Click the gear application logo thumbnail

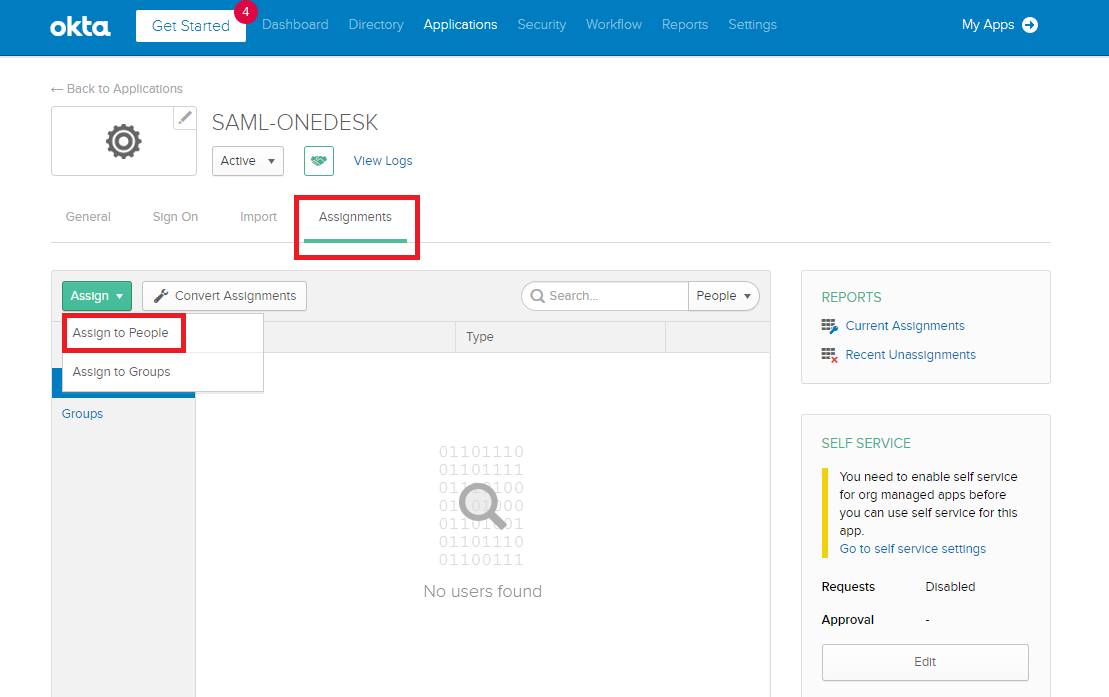[124, 141]
